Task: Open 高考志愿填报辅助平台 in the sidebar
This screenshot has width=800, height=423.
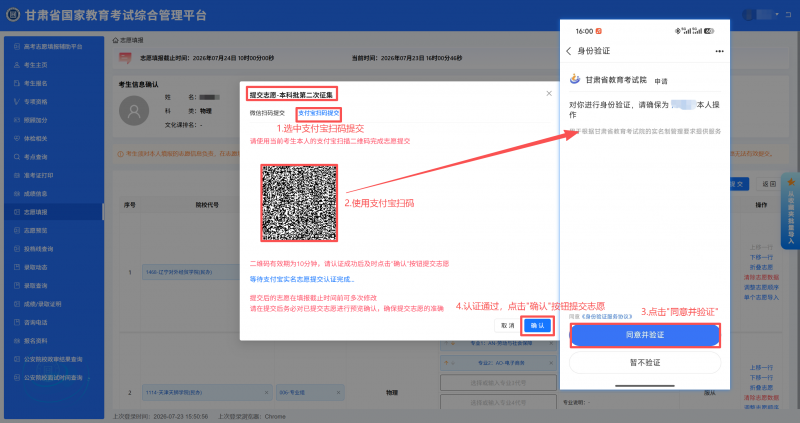Action: [x=54, y=46]
